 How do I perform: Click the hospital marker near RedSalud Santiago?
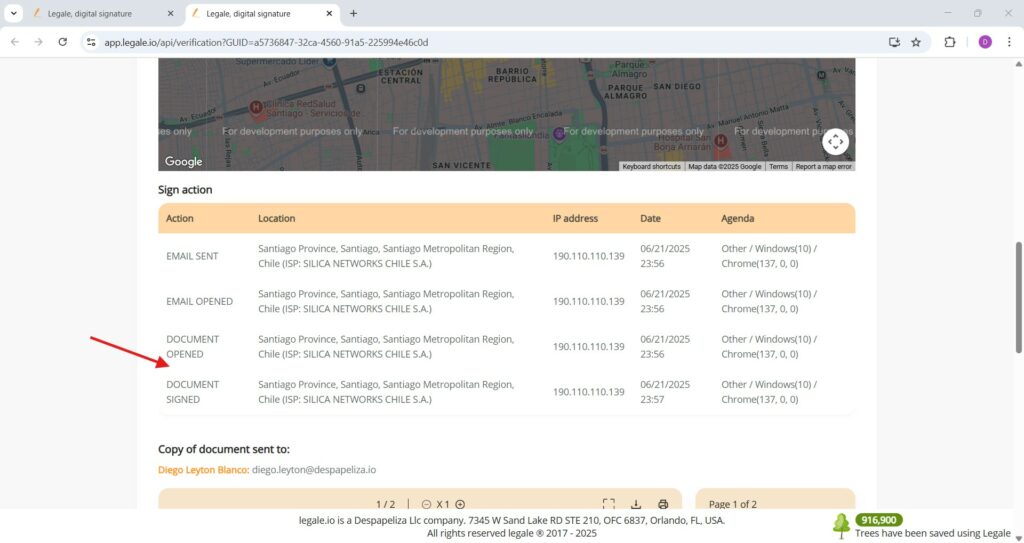click(256, 107)
